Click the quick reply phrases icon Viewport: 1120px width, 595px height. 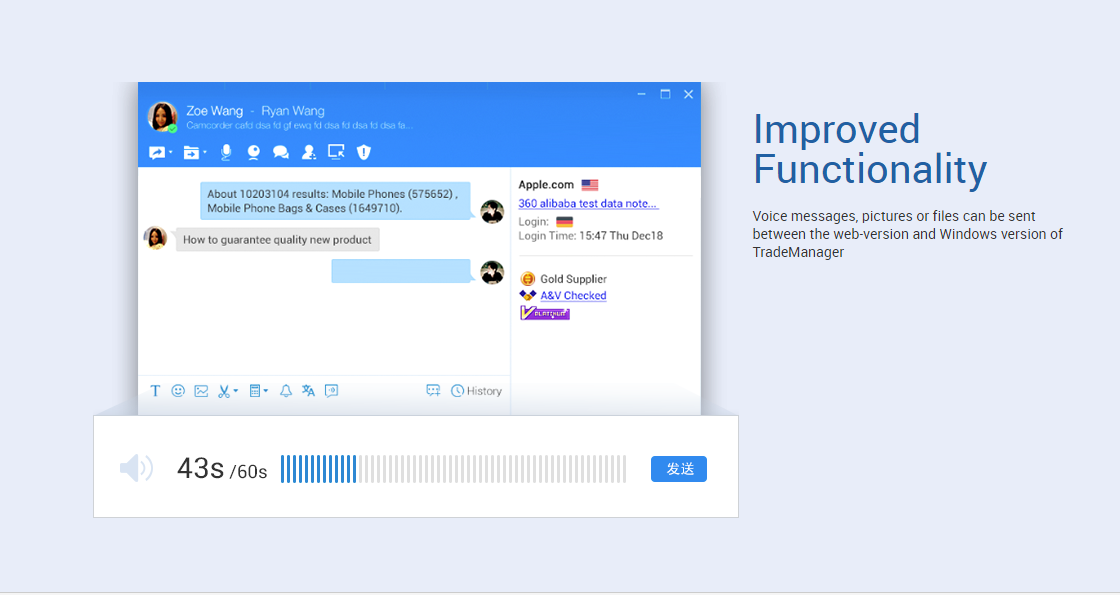point(433,391)
